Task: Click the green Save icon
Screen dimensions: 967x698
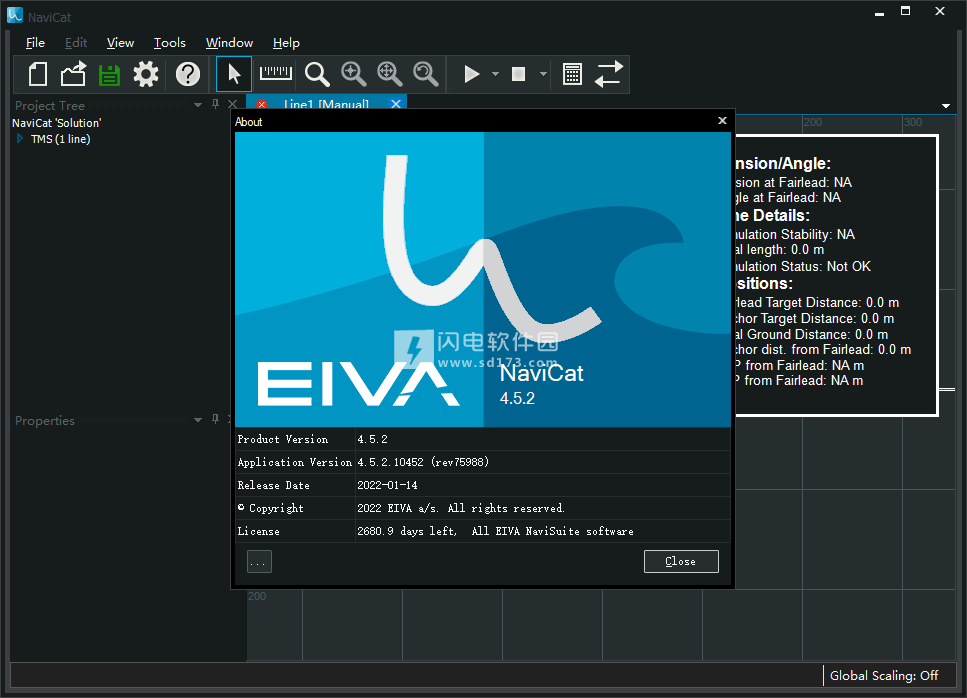Action: tap(109, 74)
